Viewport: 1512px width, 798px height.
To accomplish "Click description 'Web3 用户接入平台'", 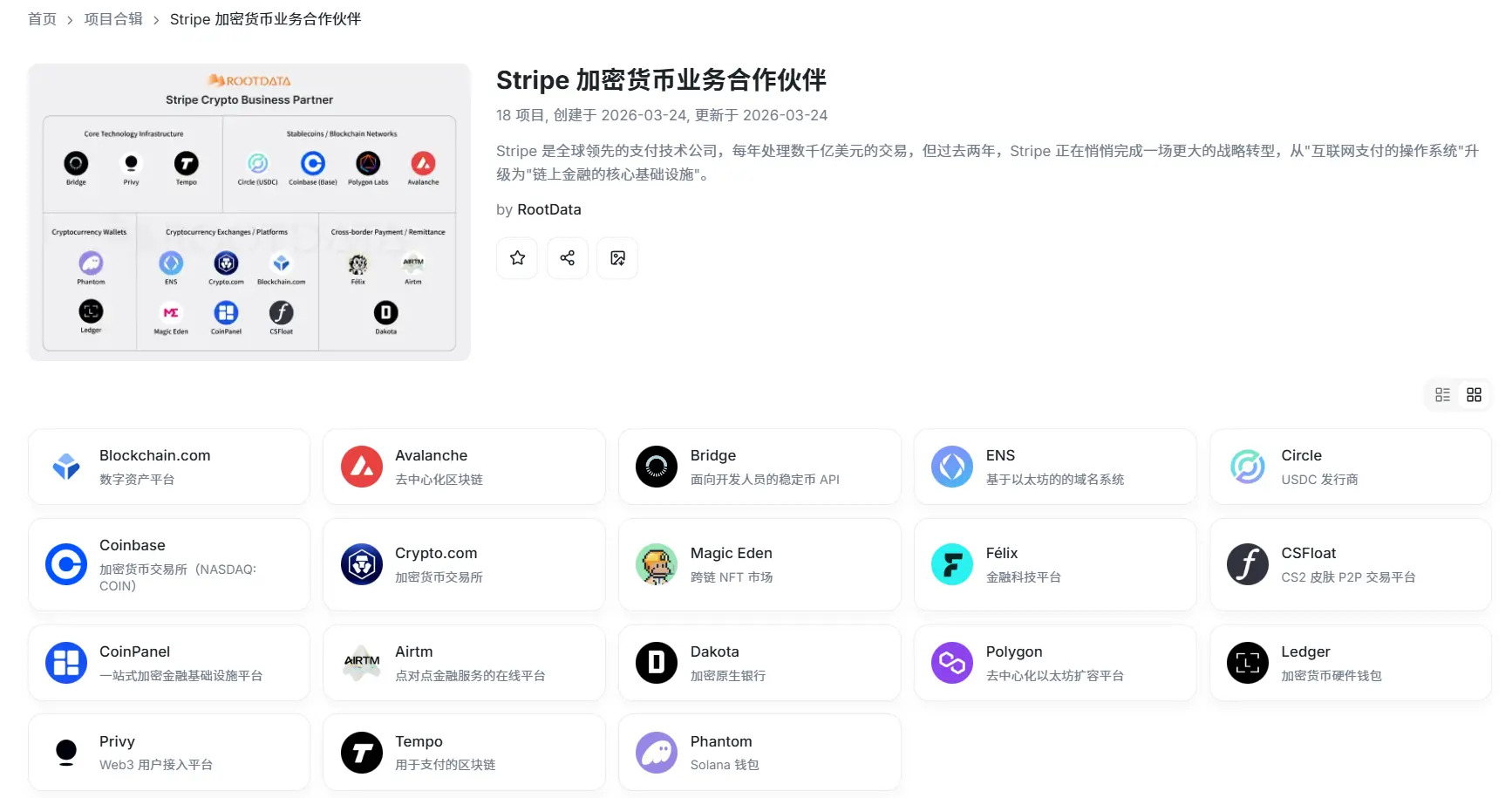I will coord(156,765).
